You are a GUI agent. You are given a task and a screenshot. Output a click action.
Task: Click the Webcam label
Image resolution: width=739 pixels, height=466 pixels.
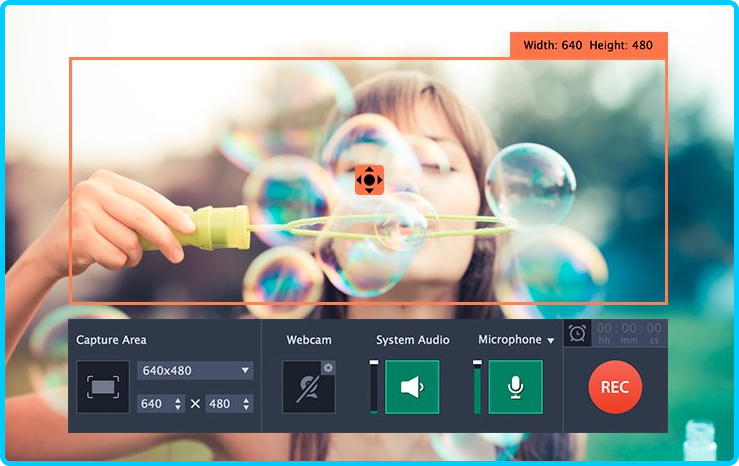(309, 340)
